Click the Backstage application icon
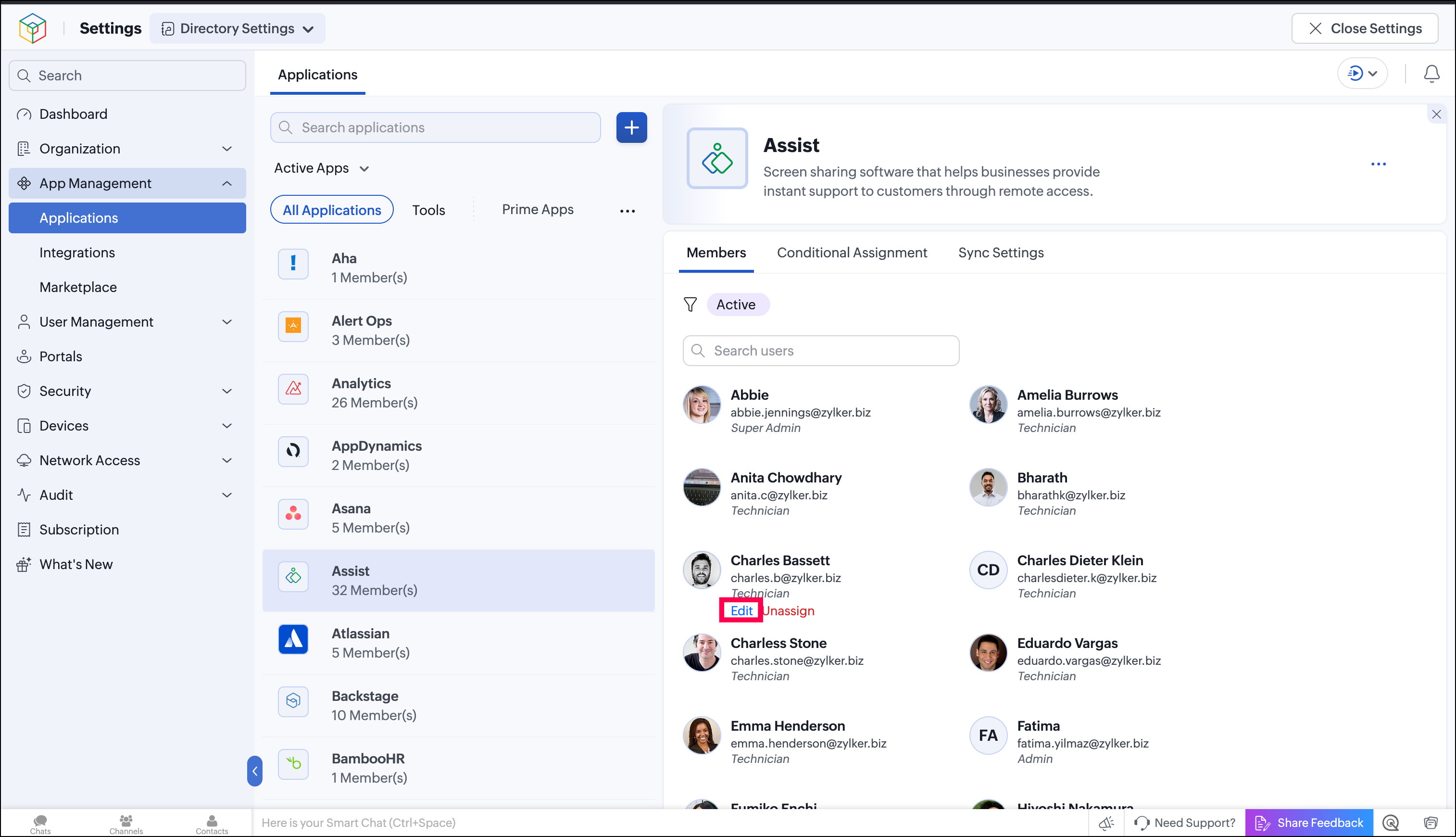The height and width of the screenshot is (837, 1456). point(293,702)
